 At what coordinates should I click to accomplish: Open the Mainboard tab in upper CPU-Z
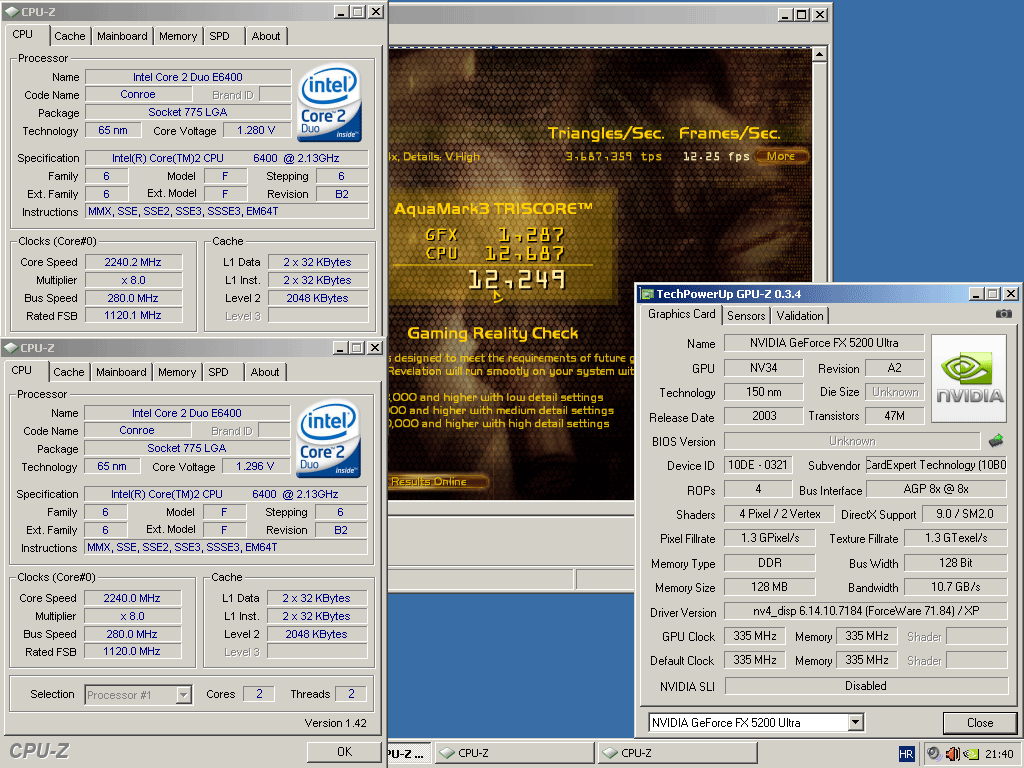[x=122, y=36]
